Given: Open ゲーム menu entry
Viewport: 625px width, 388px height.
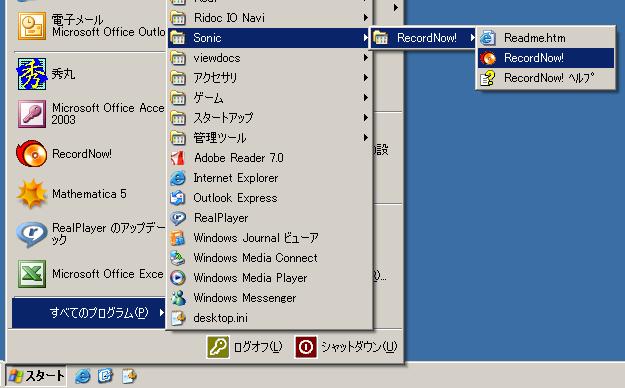Looking at the screenshot, I should (269, 98).
